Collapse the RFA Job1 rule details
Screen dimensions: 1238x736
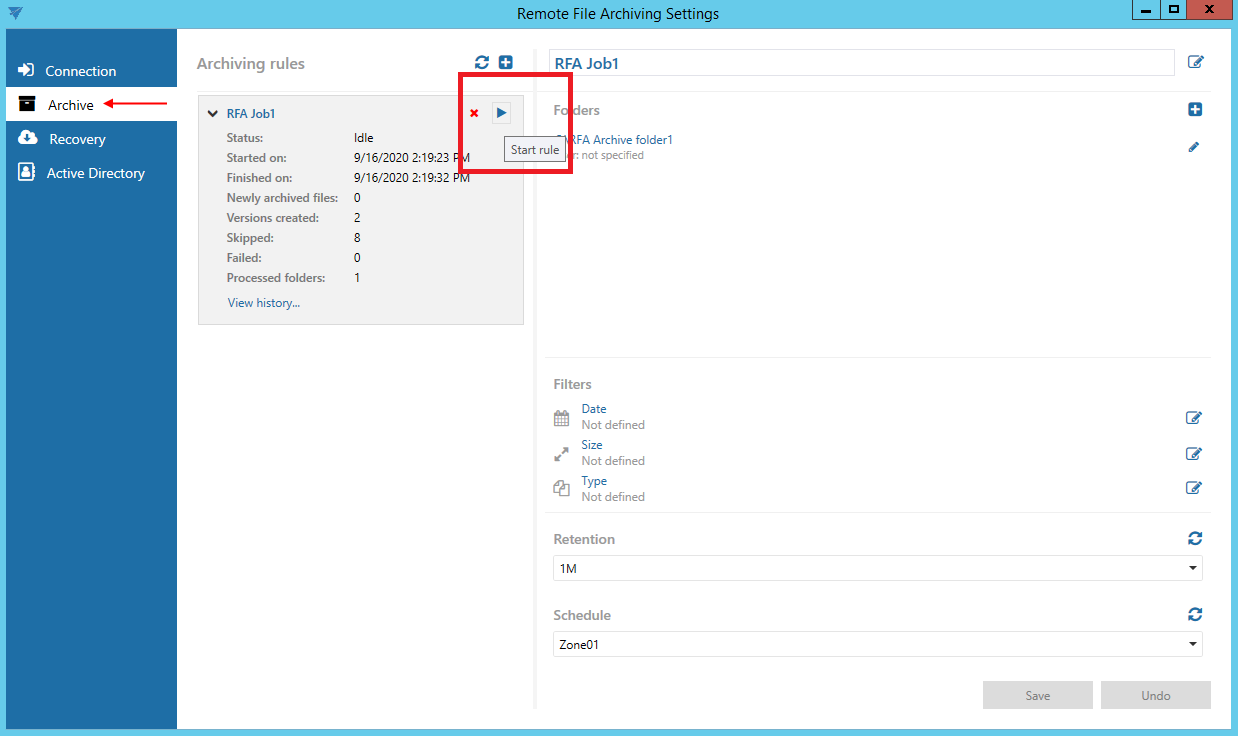click(213, 114)
